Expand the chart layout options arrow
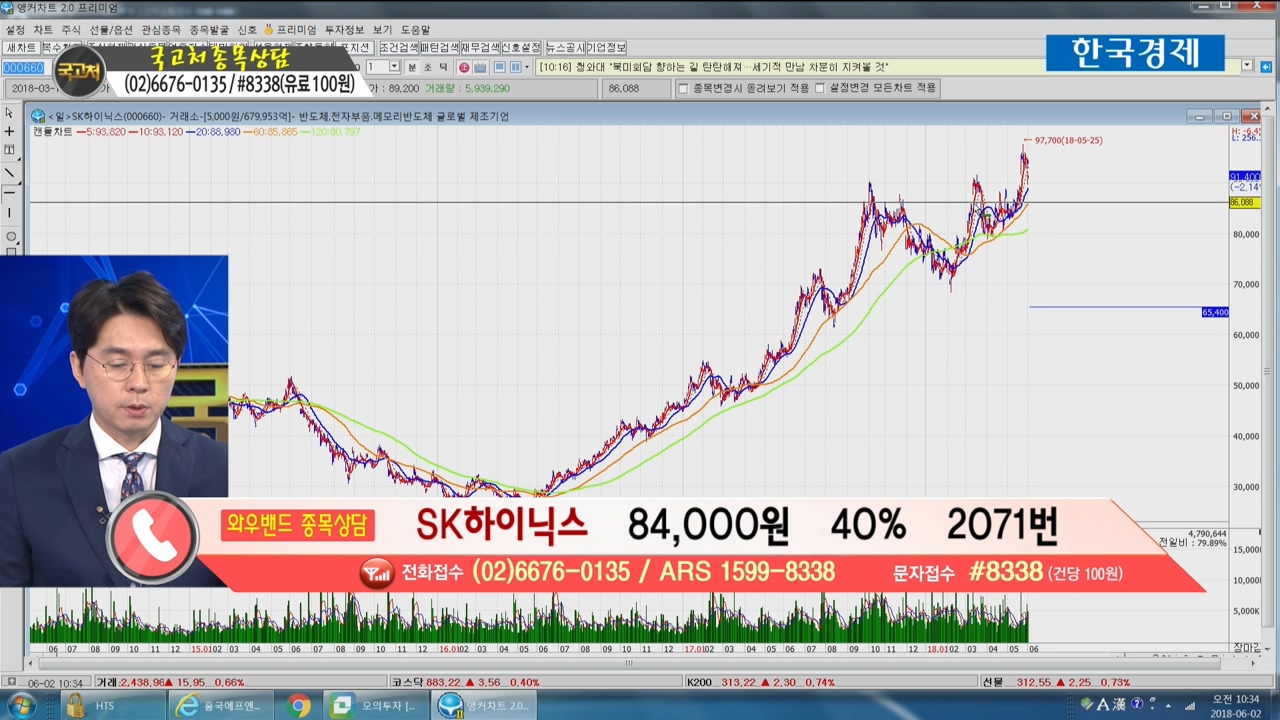 point(528,67)
